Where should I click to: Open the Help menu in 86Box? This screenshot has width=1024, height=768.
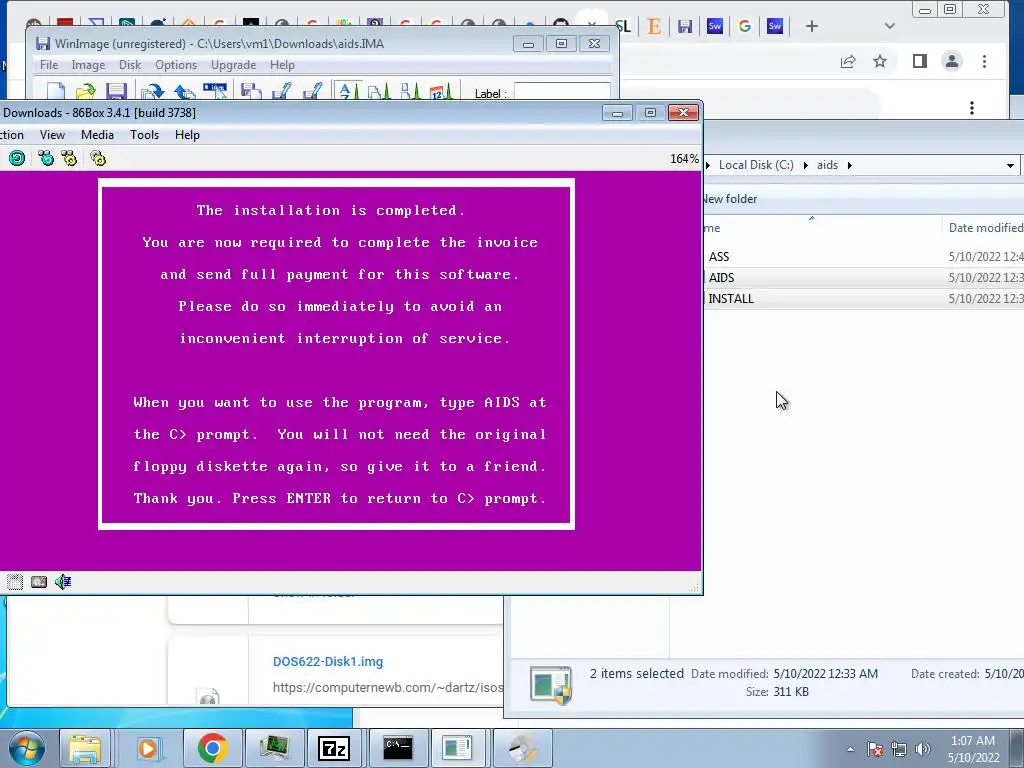[x=187, y=135]
